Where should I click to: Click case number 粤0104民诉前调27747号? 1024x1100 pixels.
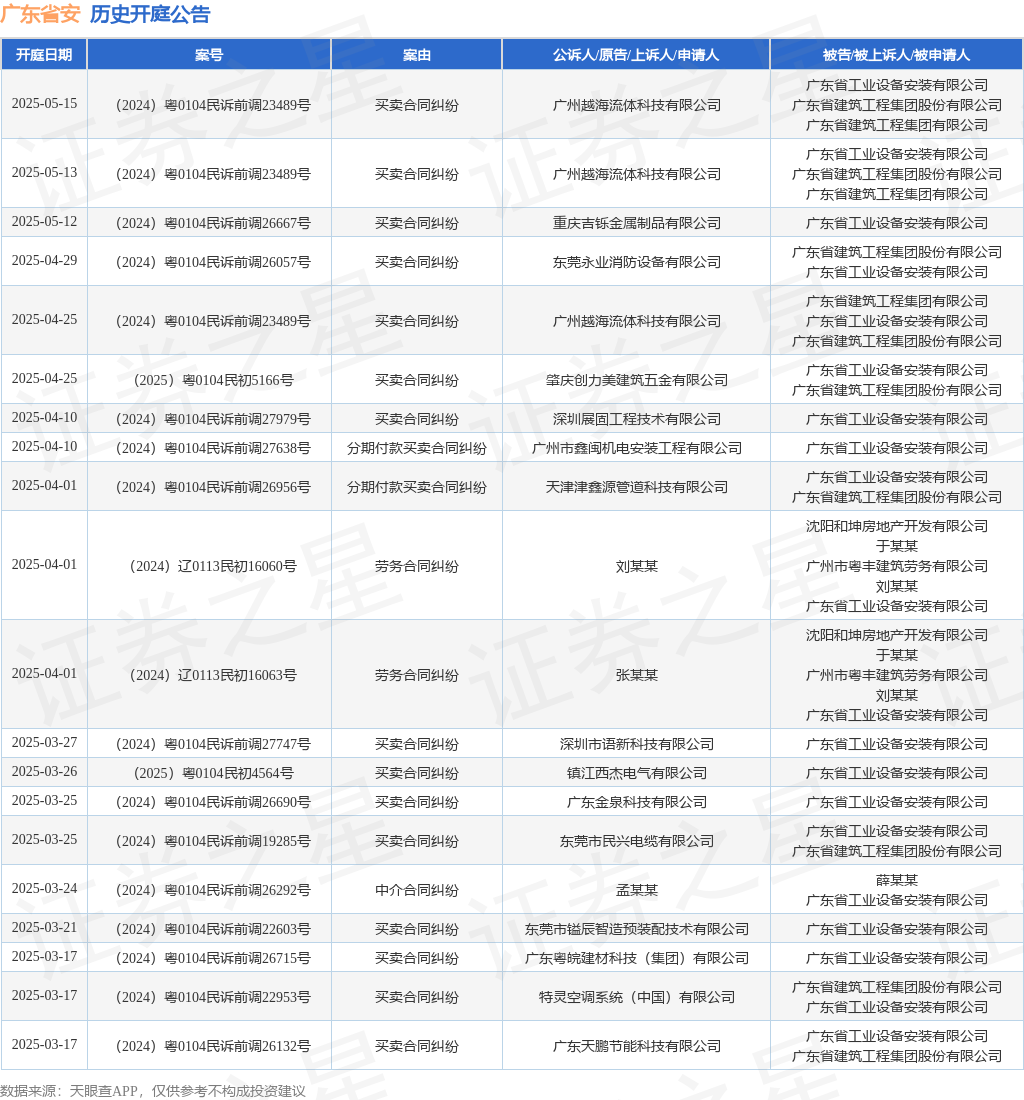click(x=213, y=744)
